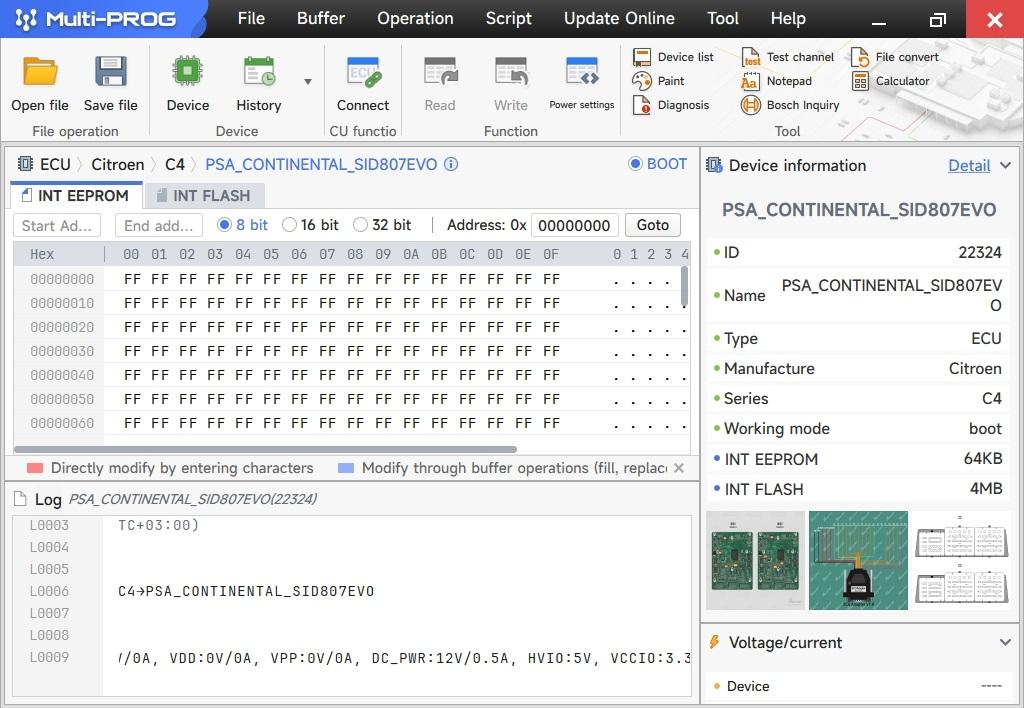
Task: Click the C4 breadcrumb item
Action: [174, 164]
